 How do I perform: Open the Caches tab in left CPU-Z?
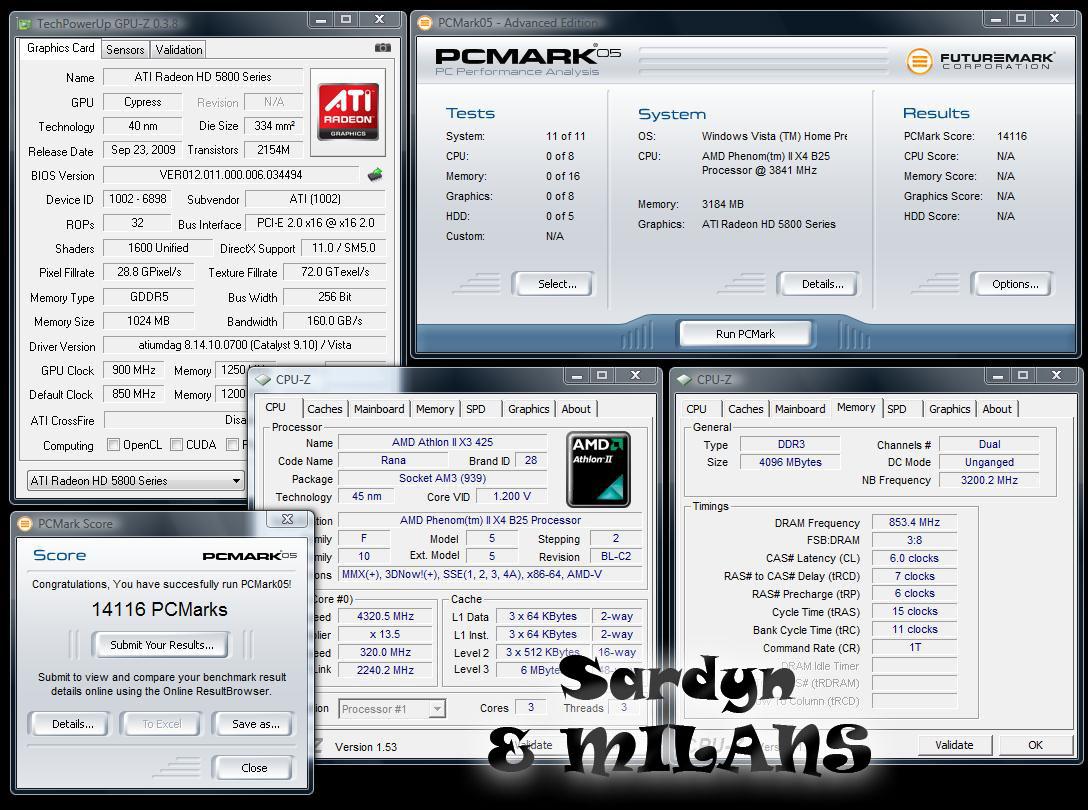325,409
